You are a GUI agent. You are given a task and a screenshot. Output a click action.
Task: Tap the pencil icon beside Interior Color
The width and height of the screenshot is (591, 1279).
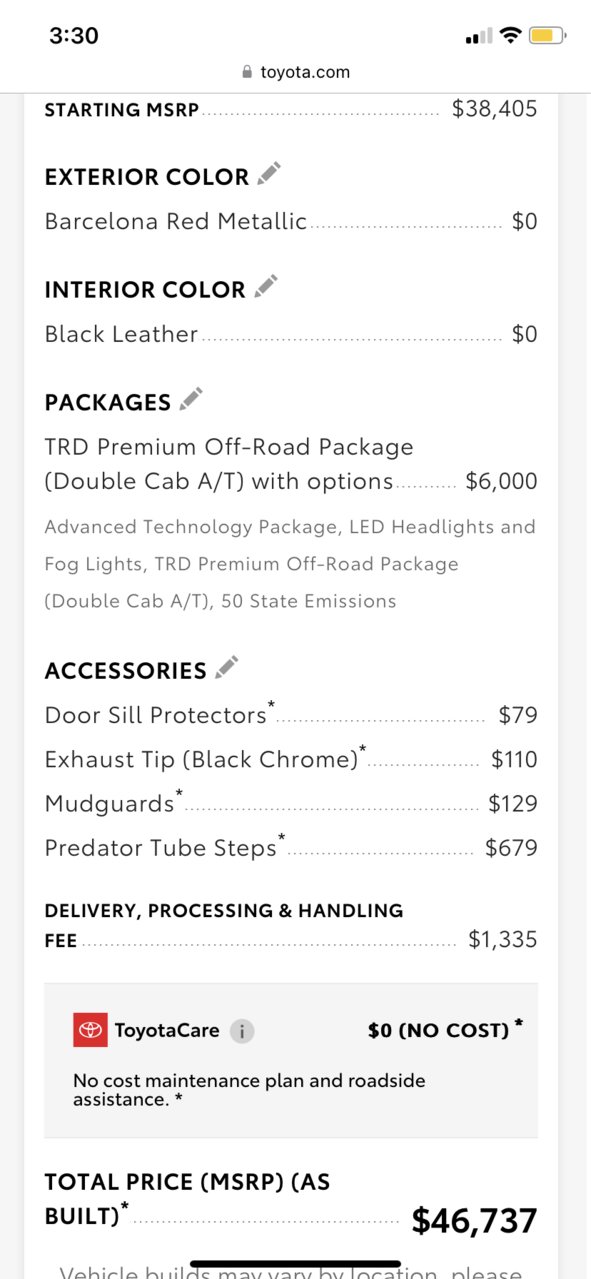pos(265,287)
